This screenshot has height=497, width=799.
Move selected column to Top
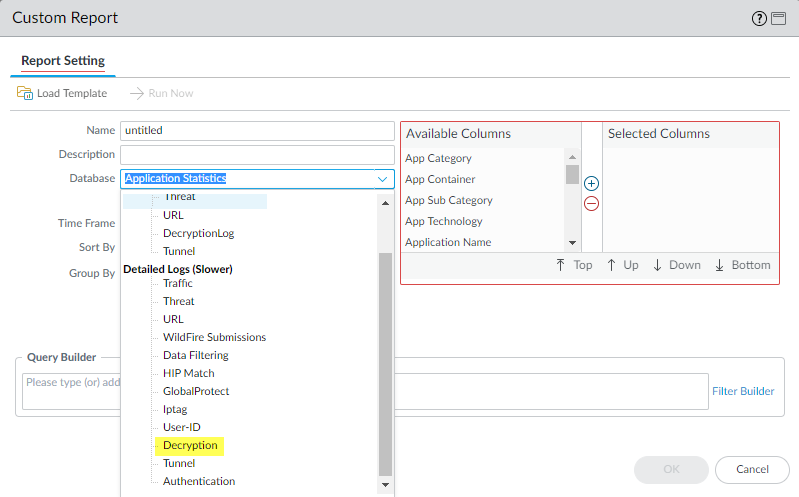575,265
